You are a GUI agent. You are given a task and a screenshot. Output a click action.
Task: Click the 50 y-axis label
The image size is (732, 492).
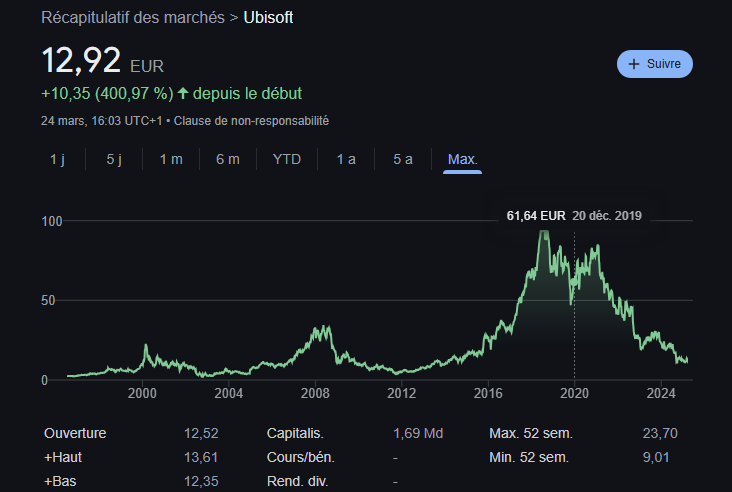point(48,301)
